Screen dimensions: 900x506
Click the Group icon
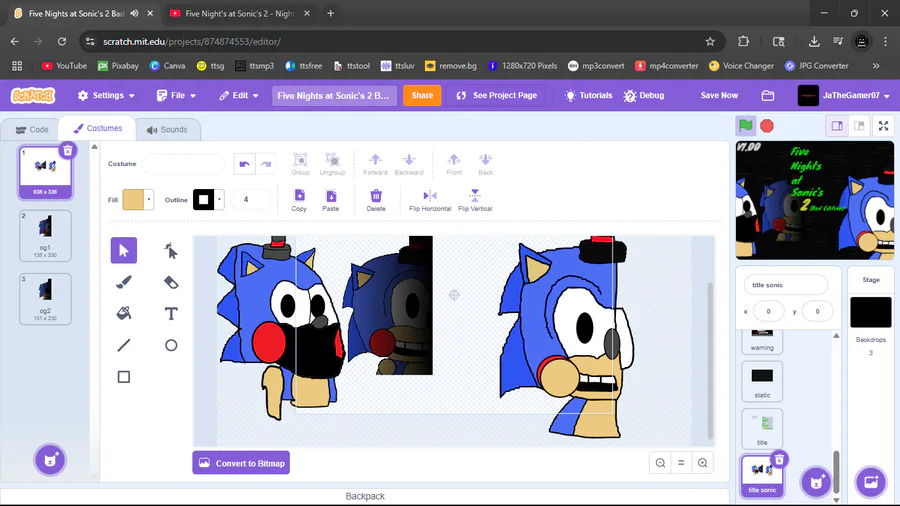pyautogui.click(x=300, y=164)
